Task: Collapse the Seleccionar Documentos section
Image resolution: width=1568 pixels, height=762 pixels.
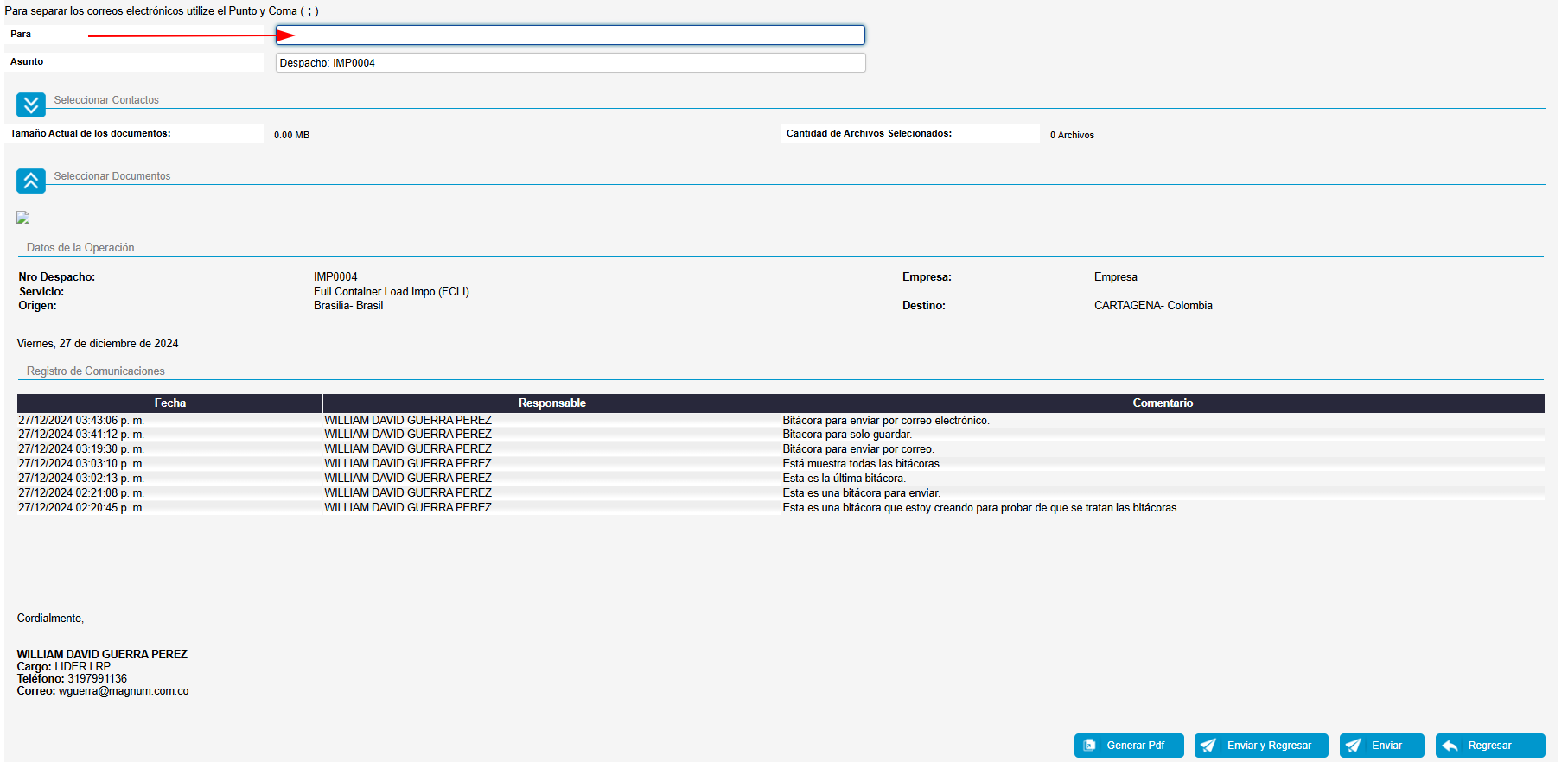Action: point(31,181)
